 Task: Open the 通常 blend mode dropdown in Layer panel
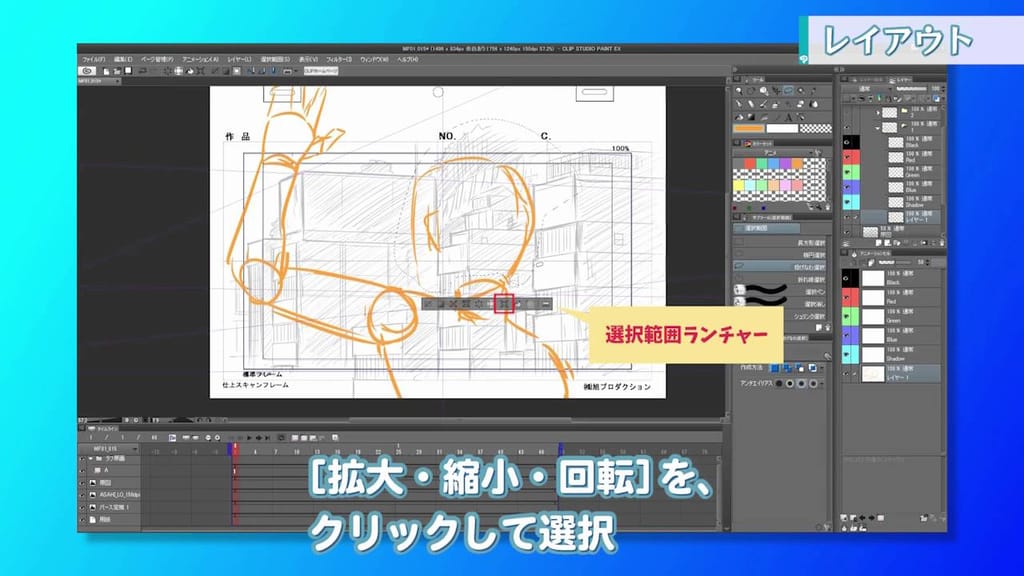pyautogui.click(x=866, y=88)
